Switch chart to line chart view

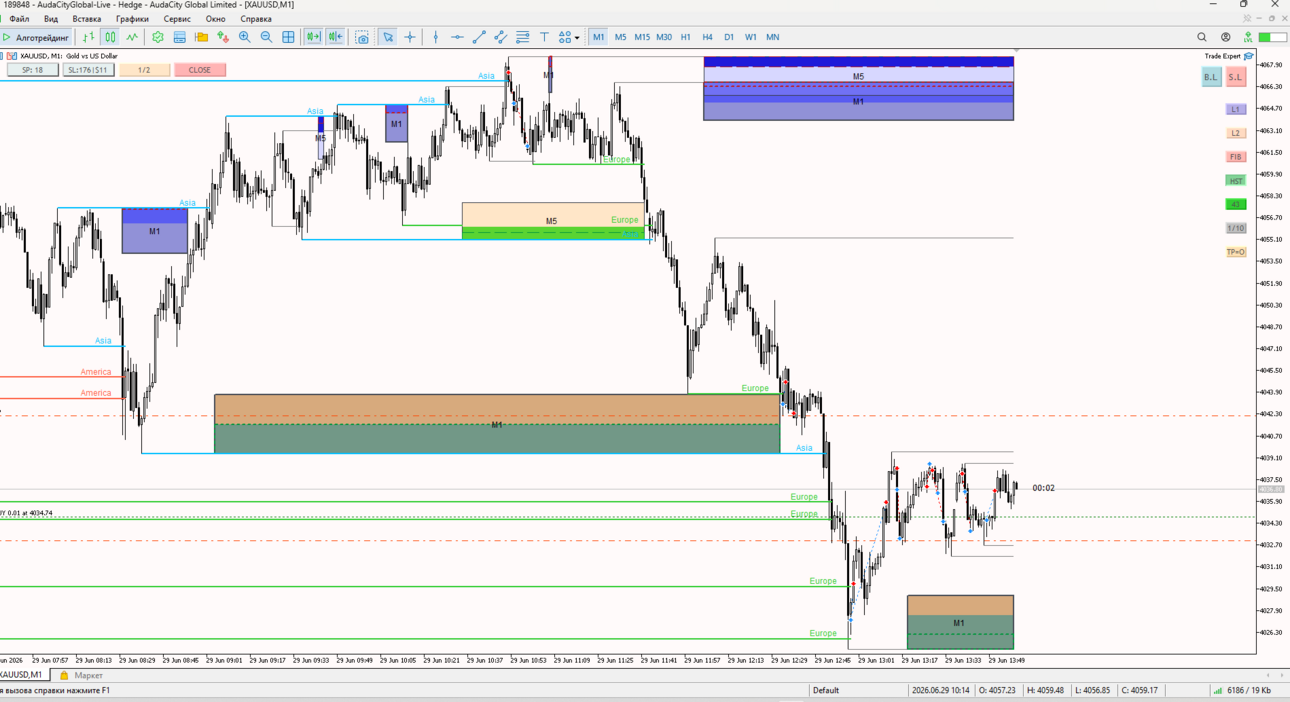(132, 37)
